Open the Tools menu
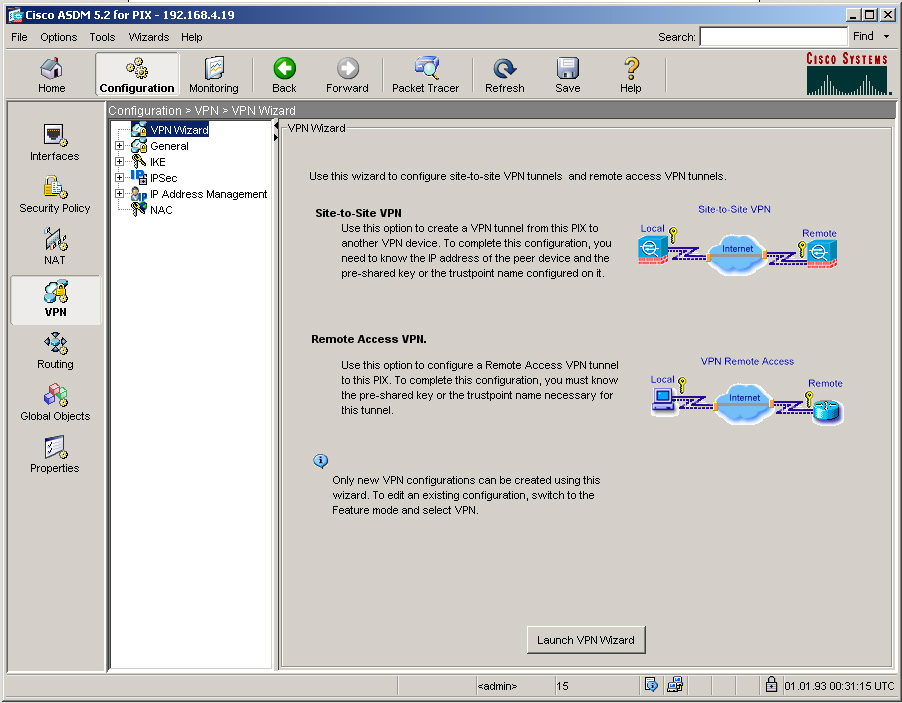Viewport: 902px width, 703px height. [102, 37]
